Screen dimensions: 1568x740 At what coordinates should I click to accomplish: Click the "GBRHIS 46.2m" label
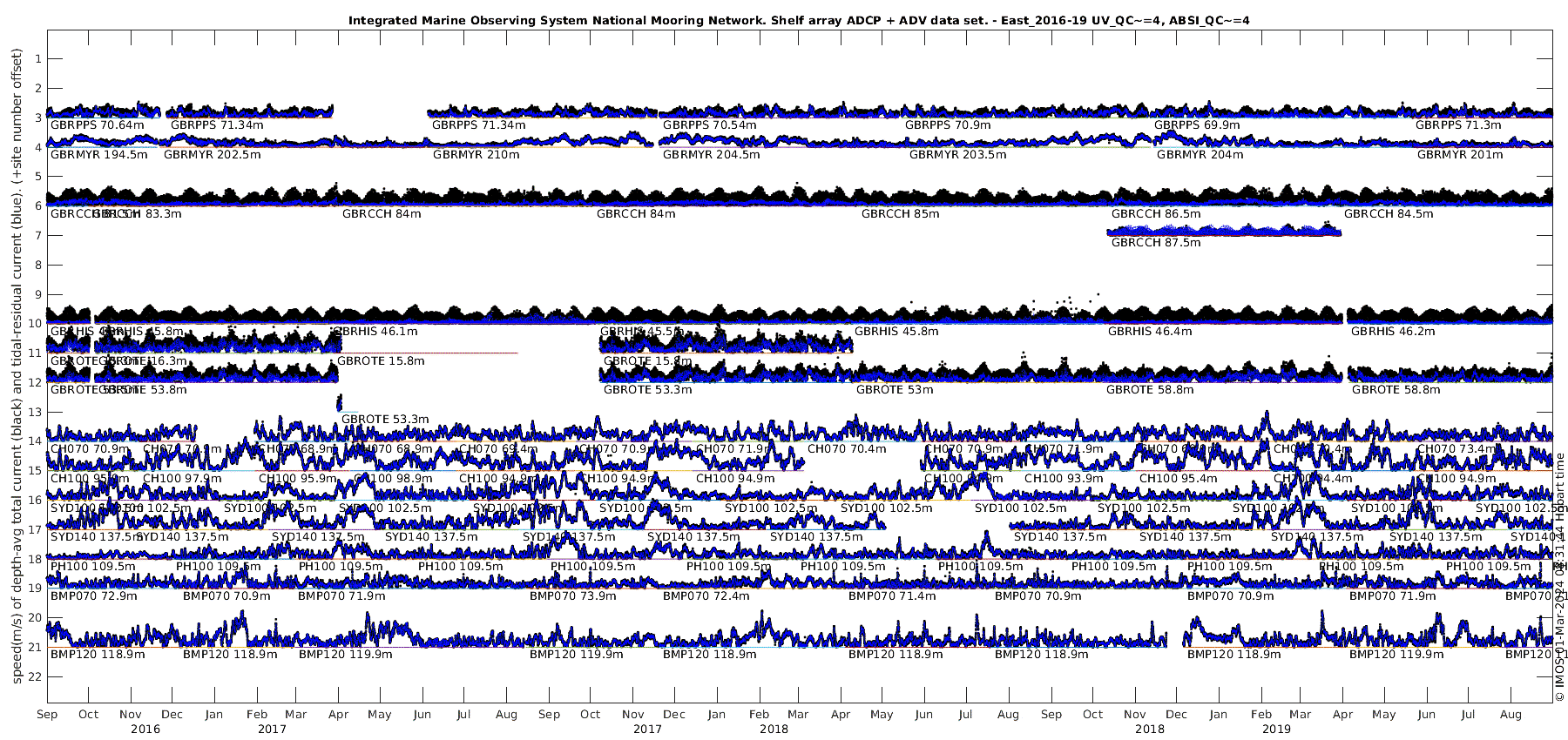click(x=1393, y=332)
